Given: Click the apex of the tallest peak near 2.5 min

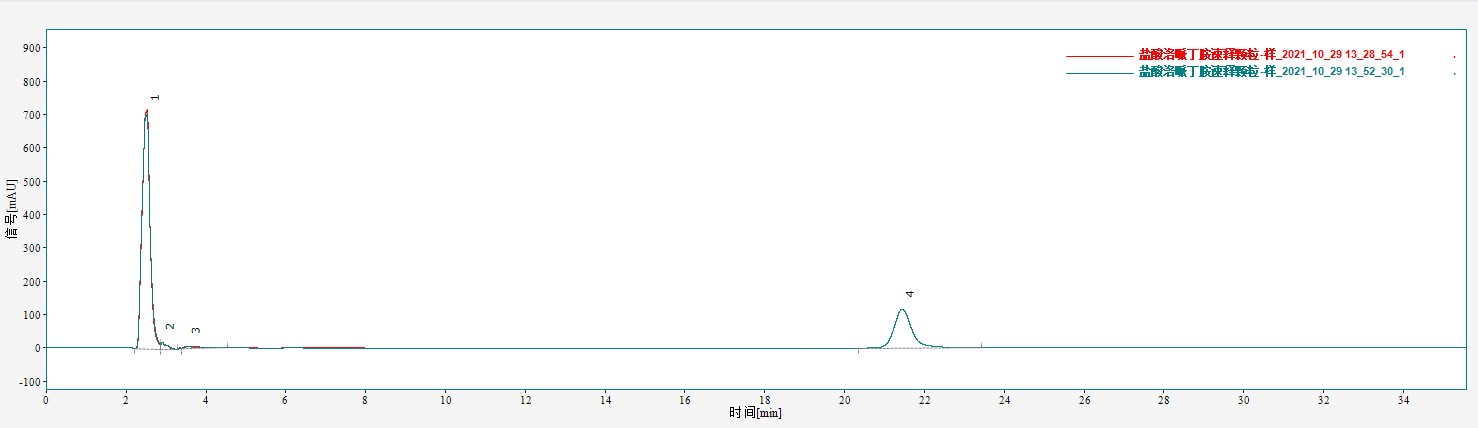Looking at the screenshot, I should click(x=146, y=112).
